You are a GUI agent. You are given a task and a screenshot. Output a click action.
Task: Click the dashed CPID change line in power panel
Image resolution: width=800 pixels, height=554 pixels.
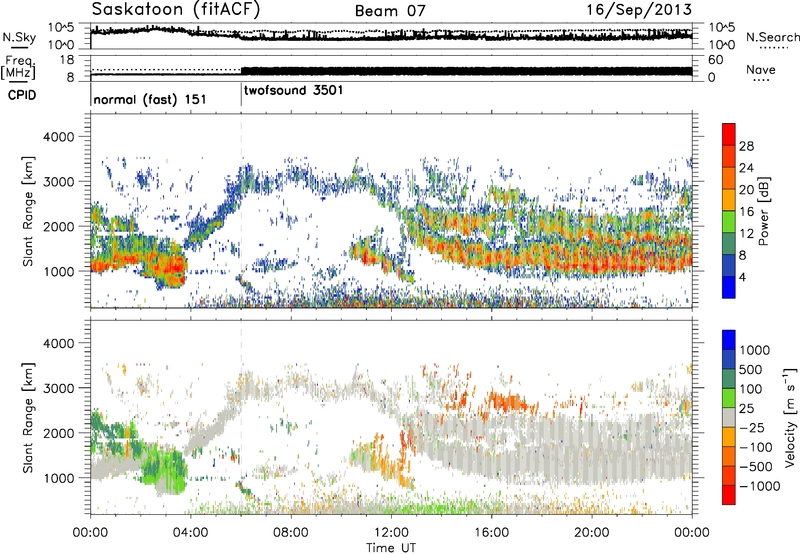pos(241,211)
